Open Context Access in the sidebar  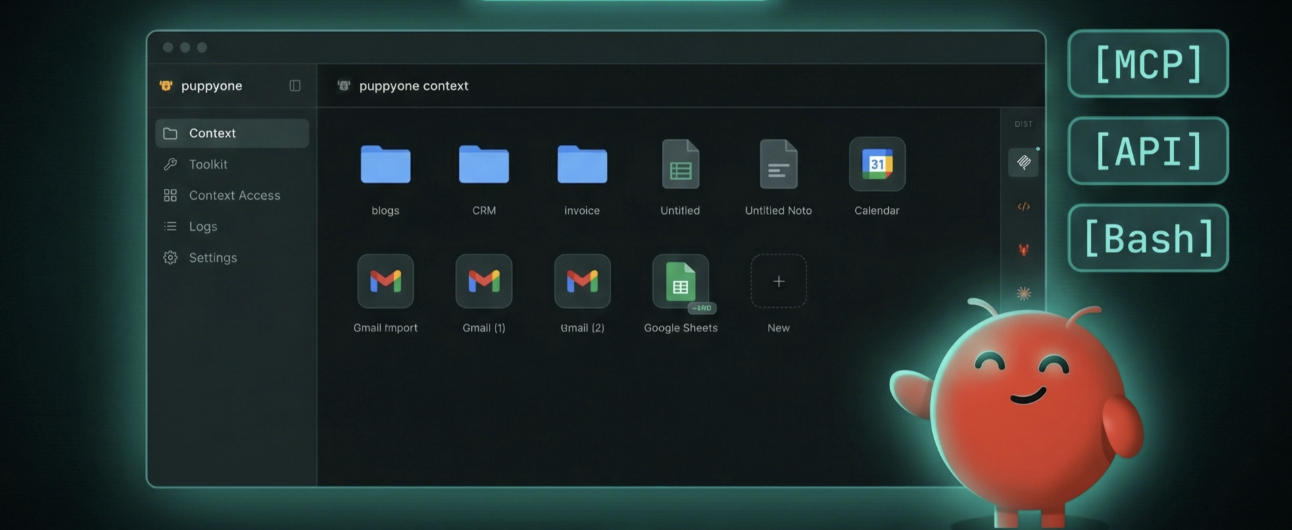click(234, 195)
